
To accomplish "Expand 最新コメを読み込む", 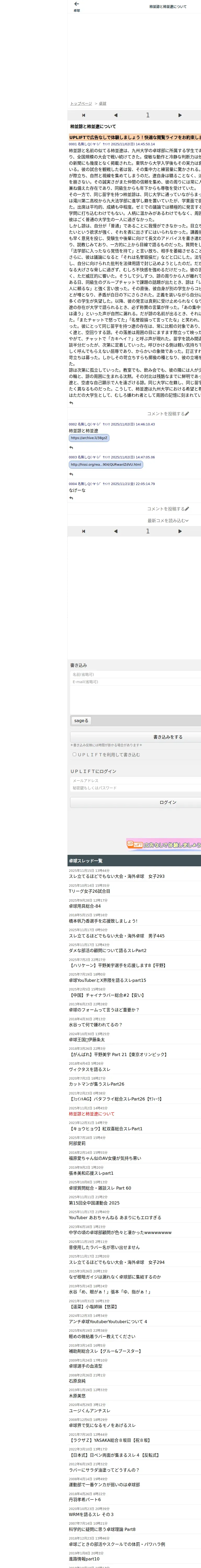I will pos(168,520).
